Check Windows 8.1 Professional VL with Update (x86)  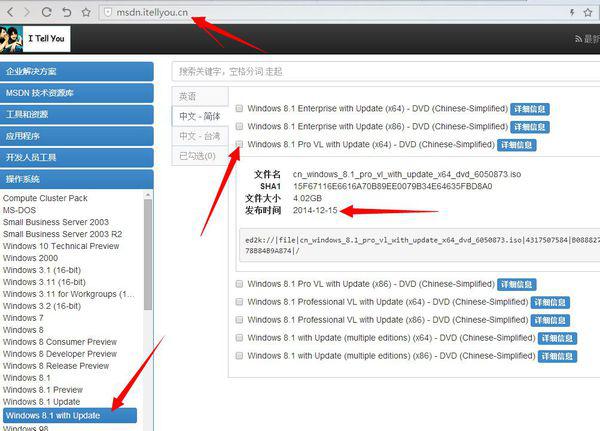point(239,320)
